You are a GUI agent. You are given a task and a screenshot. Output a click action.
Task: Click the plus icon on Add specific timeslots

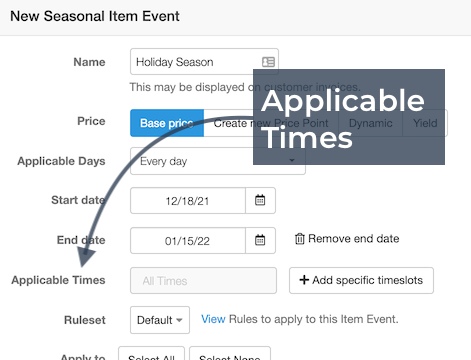click(x=304, y=280)
